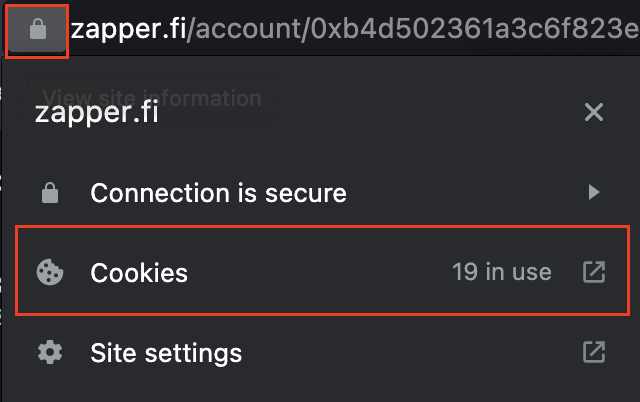Click the zapper.fi heading in the popup
The height and width of the screenshot is (402, 640).
(97, 112)
